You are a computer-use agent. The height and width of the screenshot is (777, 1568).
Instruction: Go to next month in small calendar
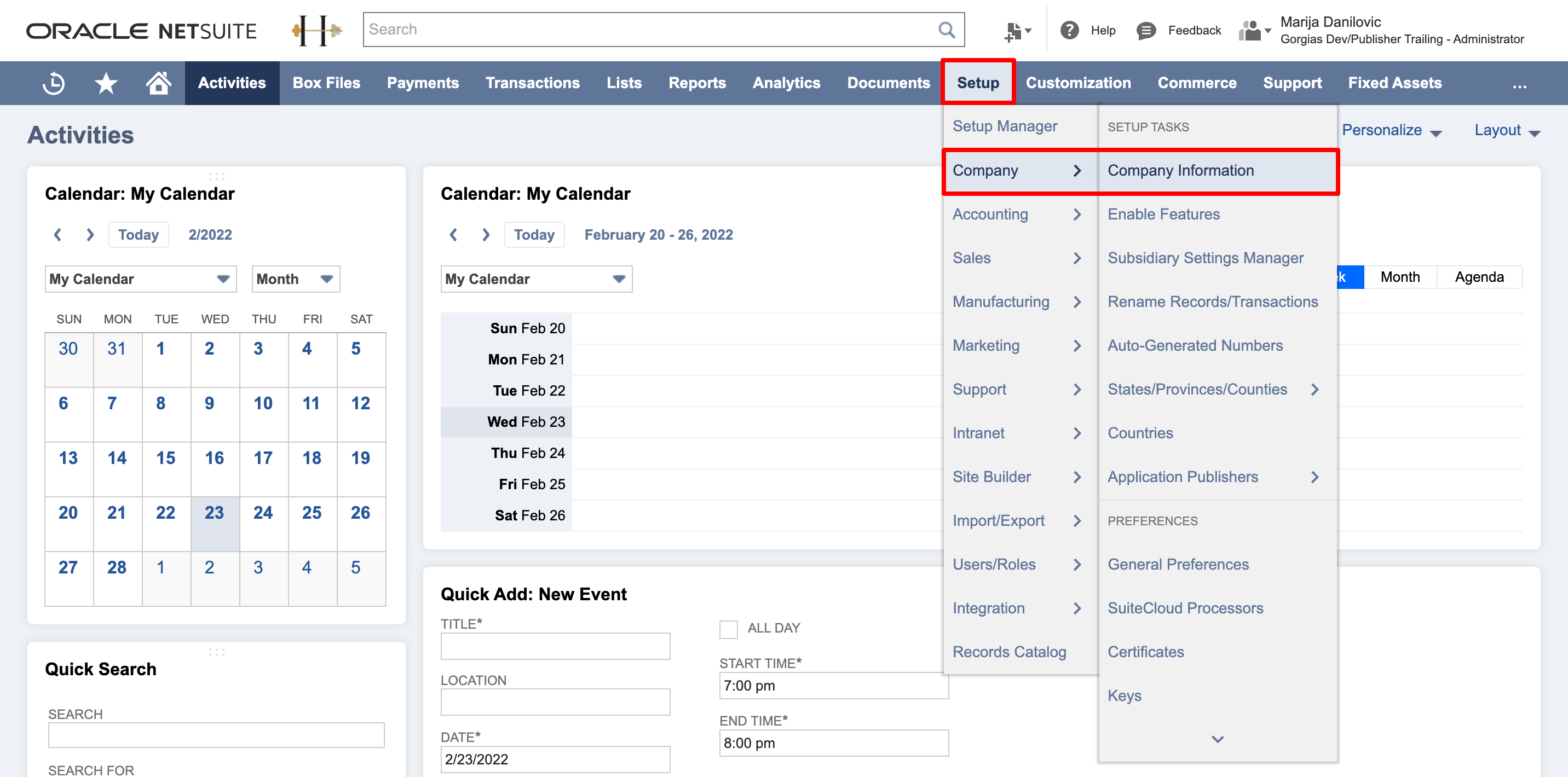tap(90, 235)
